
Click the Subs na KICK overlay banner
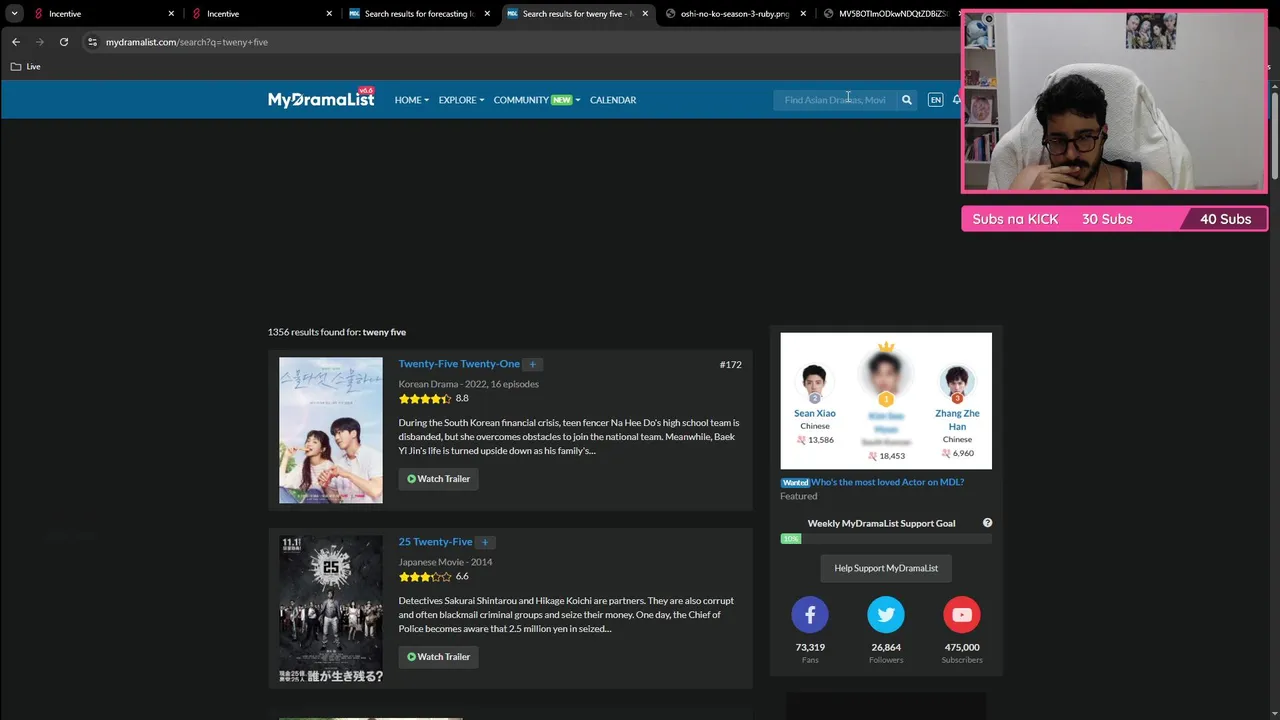pos(1115,219)
